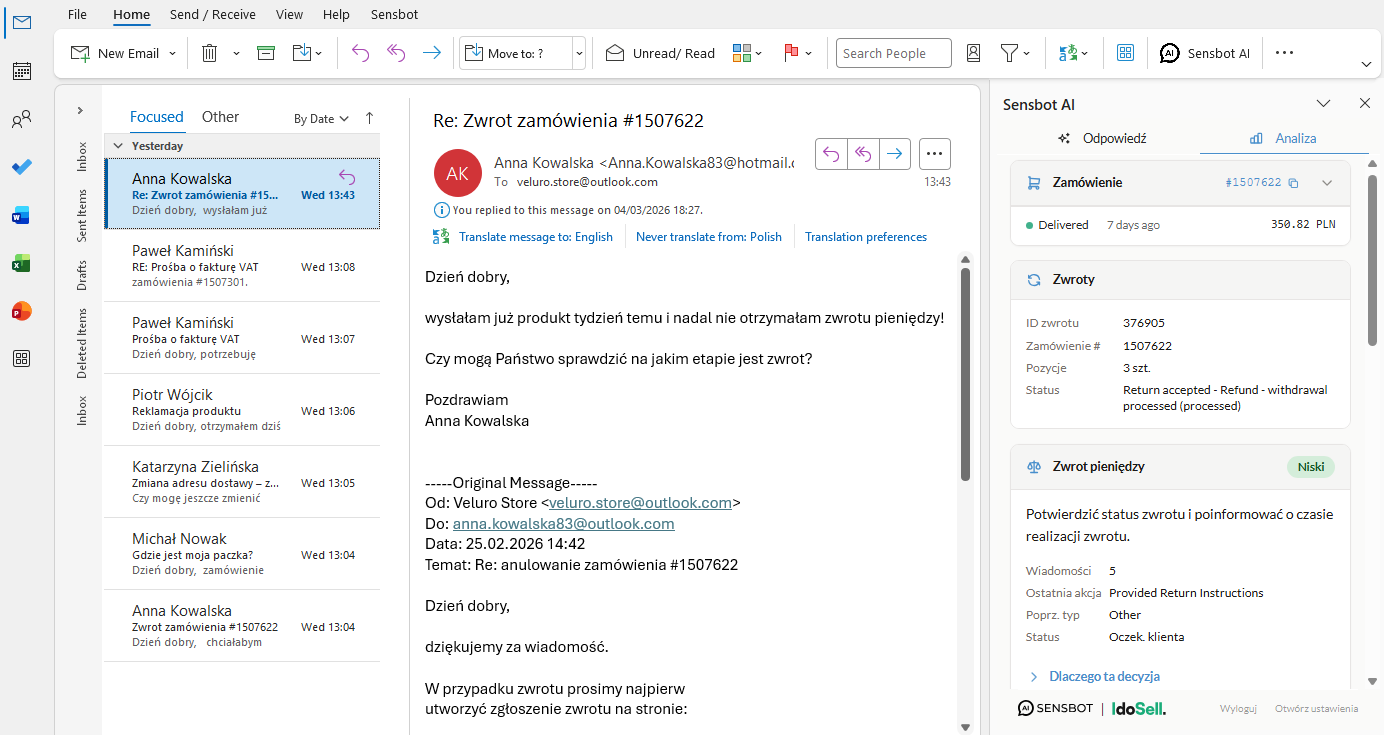Open the Sensbot AI add-in from the ribbon
This screenshot has width=1384, height=735.
point(1205,53)
